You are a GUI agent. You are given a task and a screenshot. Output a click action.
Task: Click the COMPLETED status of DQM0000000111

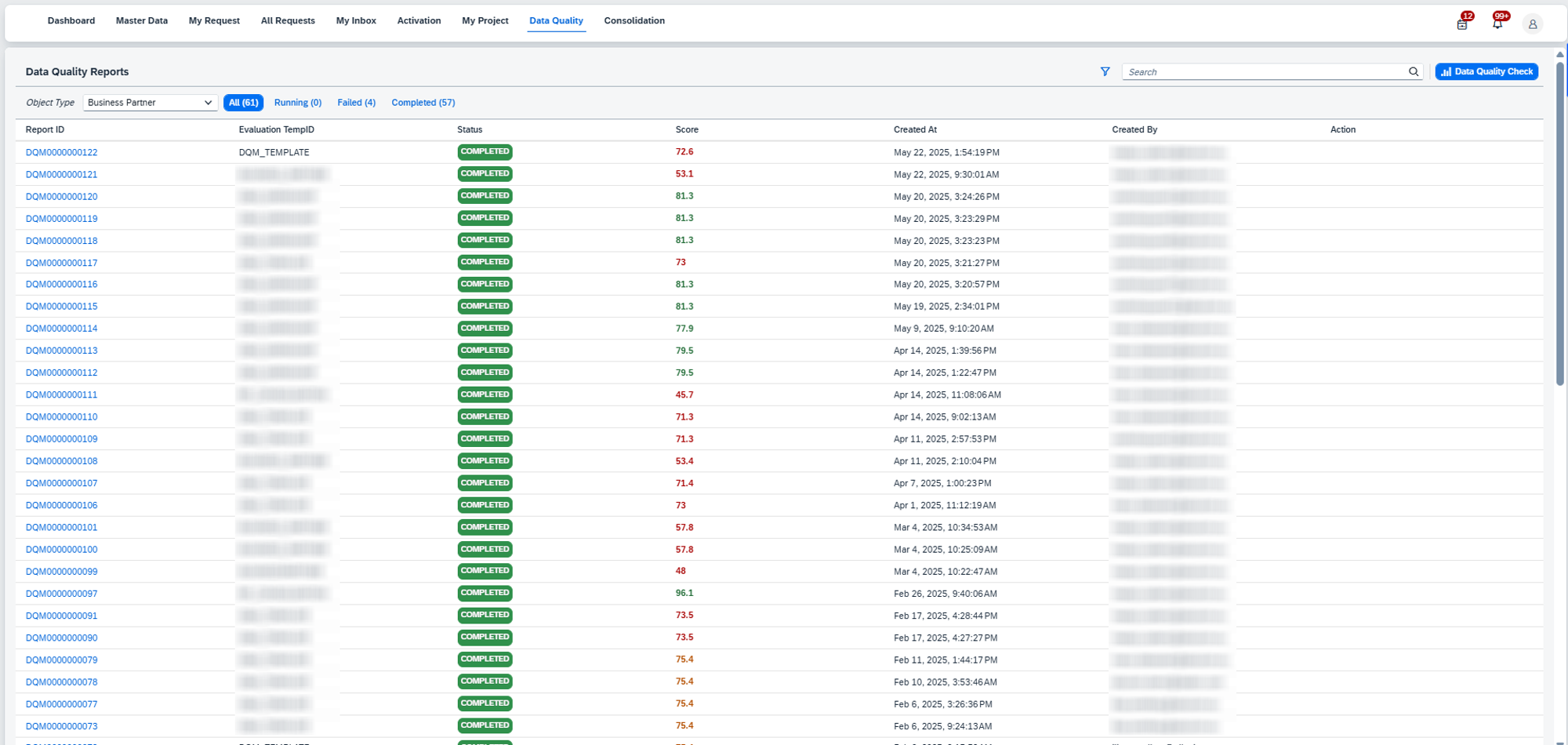485,394
